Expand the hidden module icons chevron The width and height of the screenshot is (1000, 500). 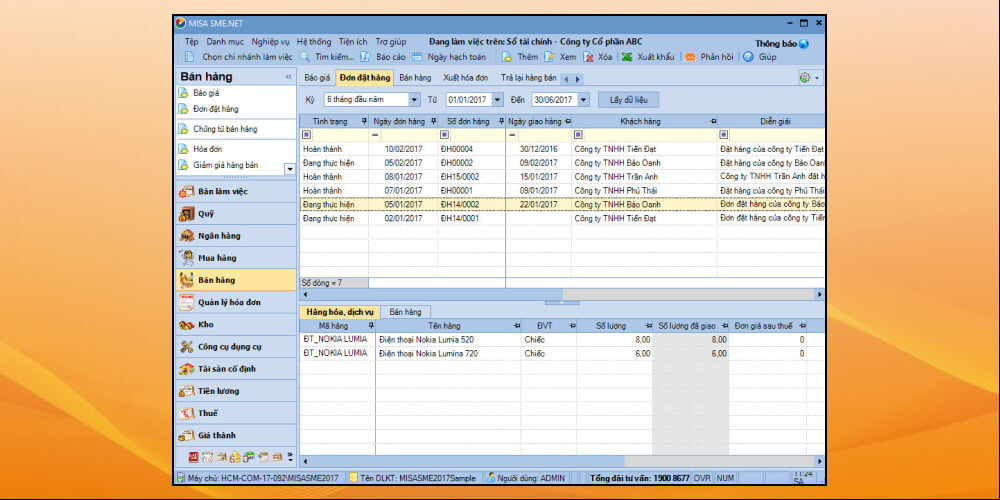[x=290, y=457]
